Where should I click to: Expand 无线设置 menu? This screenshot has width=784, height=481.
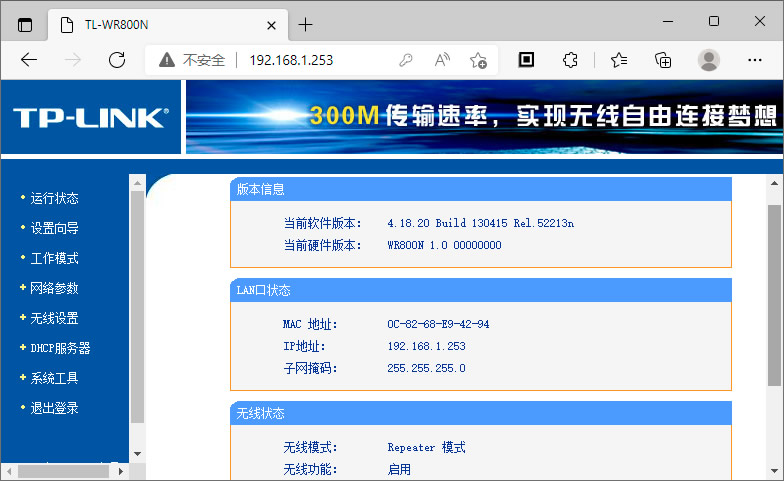click(54, 318)
